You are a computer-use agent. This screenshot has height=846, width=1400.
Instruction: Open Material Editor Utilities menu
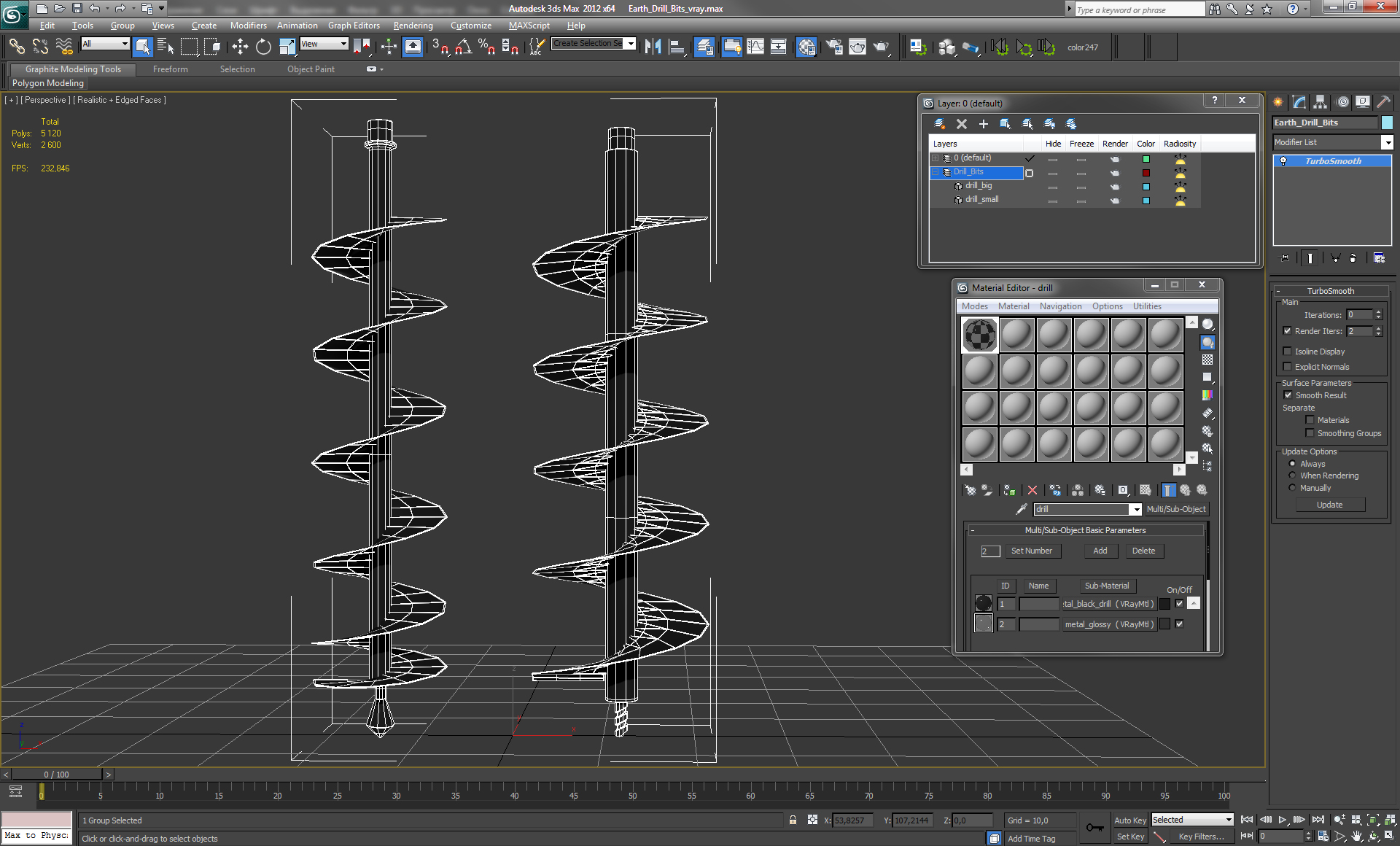[1147, 306]
